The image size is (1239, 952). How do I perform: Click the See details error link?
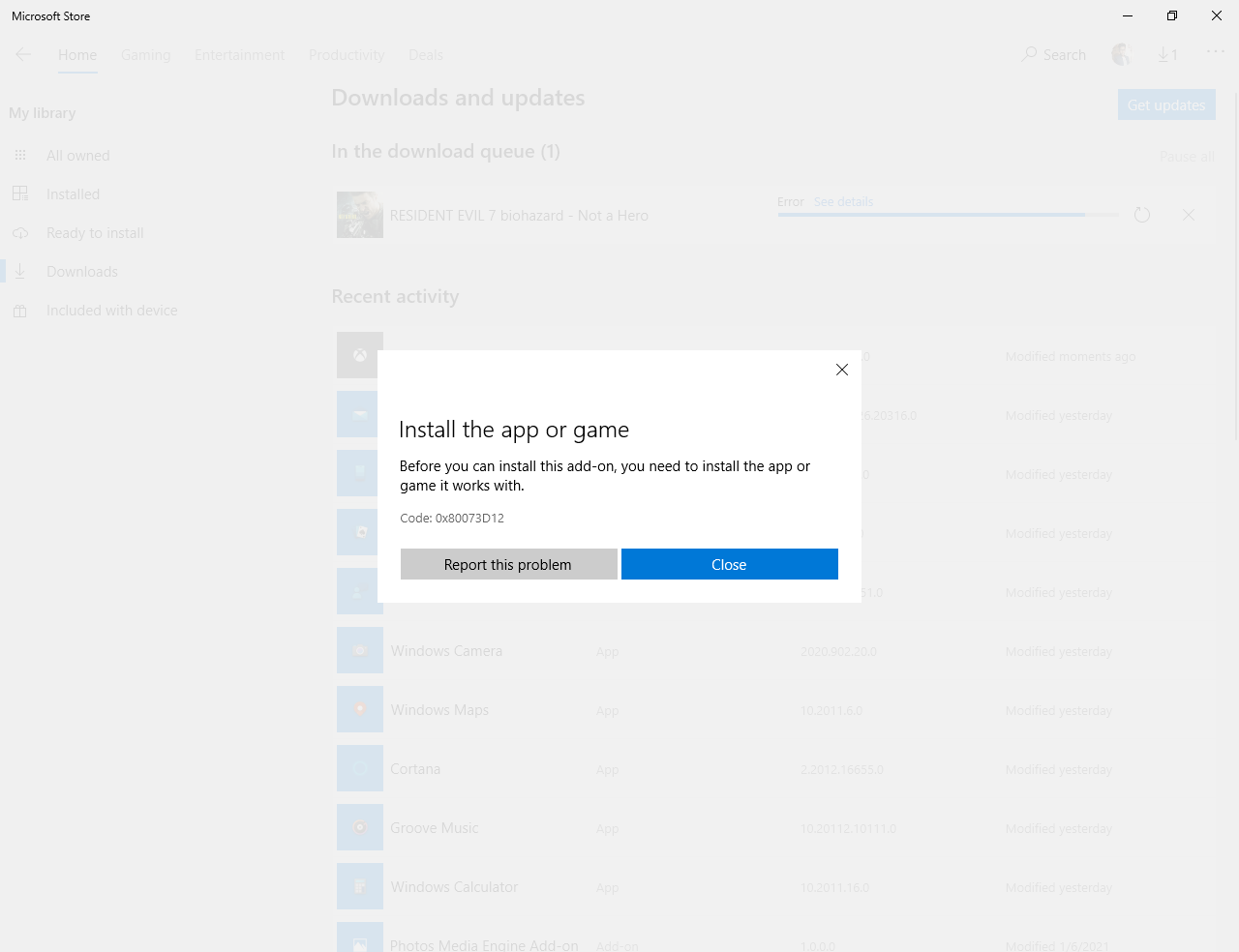843,201
